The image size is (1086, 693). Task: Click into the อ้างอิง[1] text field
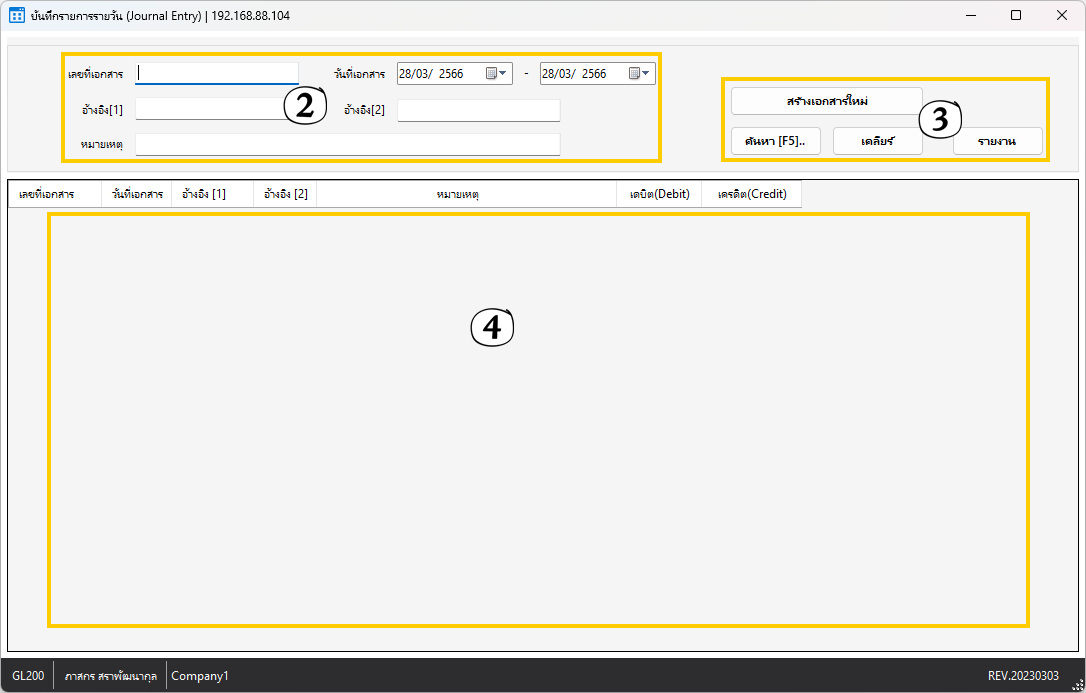(x=210, y=109)
